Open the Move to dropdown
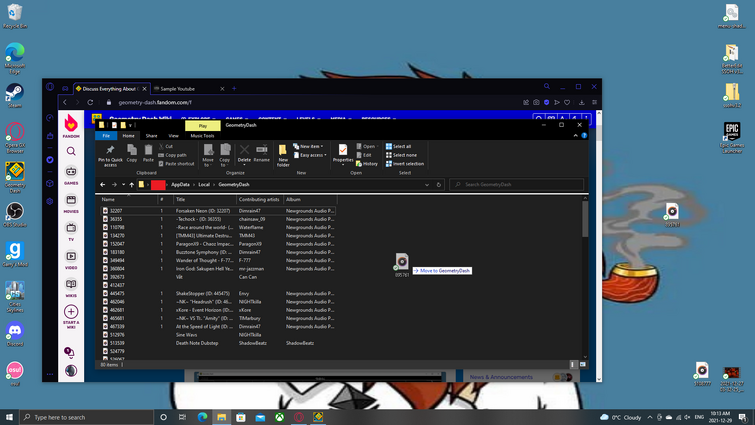The image size is (755, 425). 208,155
